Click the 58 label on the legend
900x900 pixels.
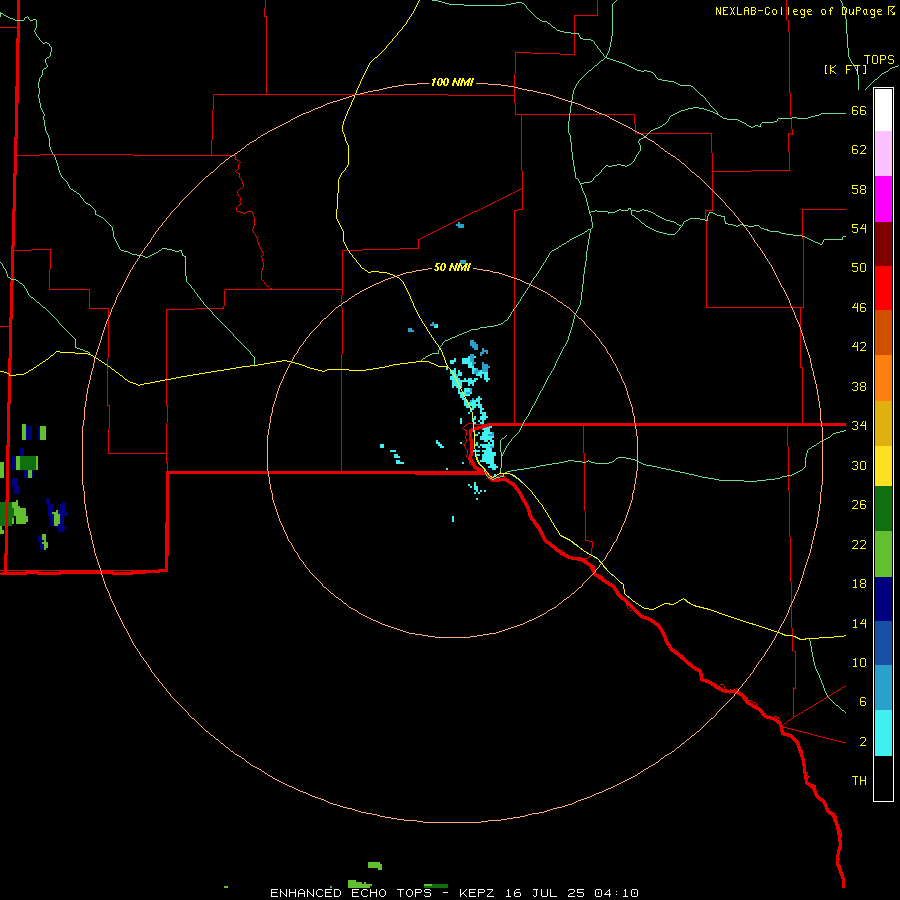859,189
